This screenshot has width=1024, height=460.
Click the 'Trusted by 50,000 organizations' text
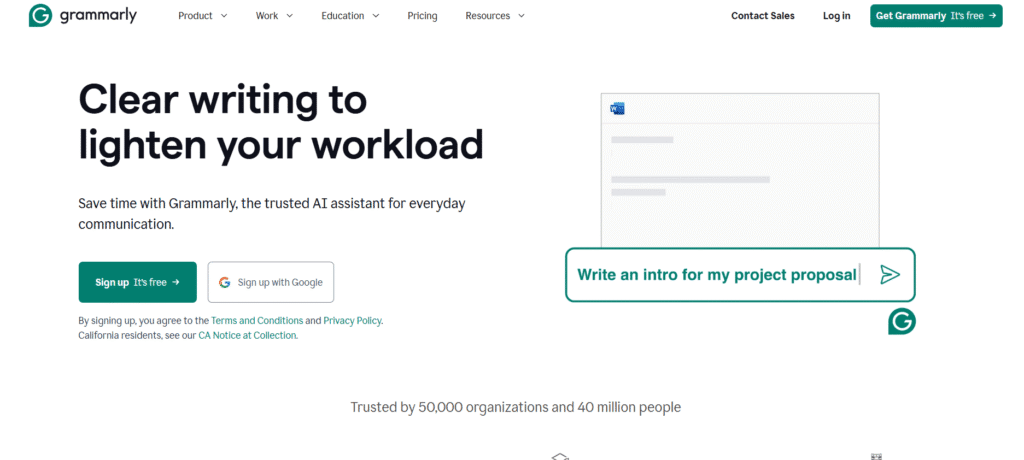[x=516, y=407]
